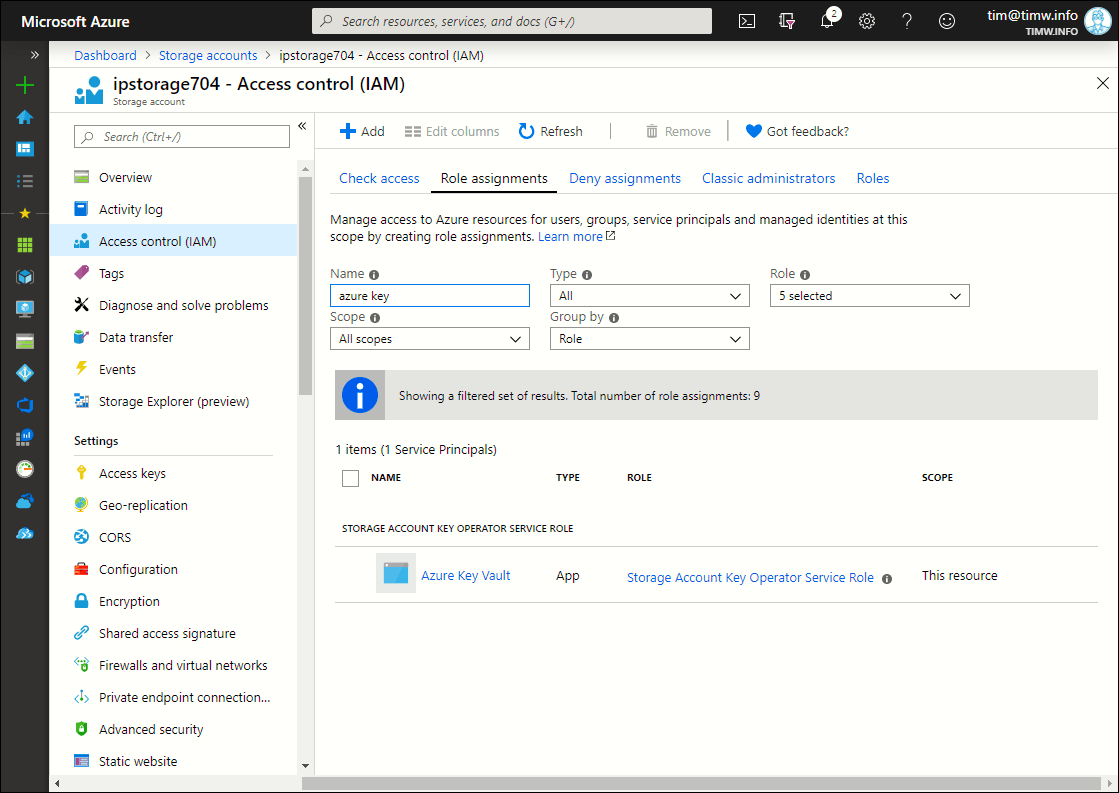Send feedback using the smiley icon
Screen dimensions: 1119x793
point(947,21)
